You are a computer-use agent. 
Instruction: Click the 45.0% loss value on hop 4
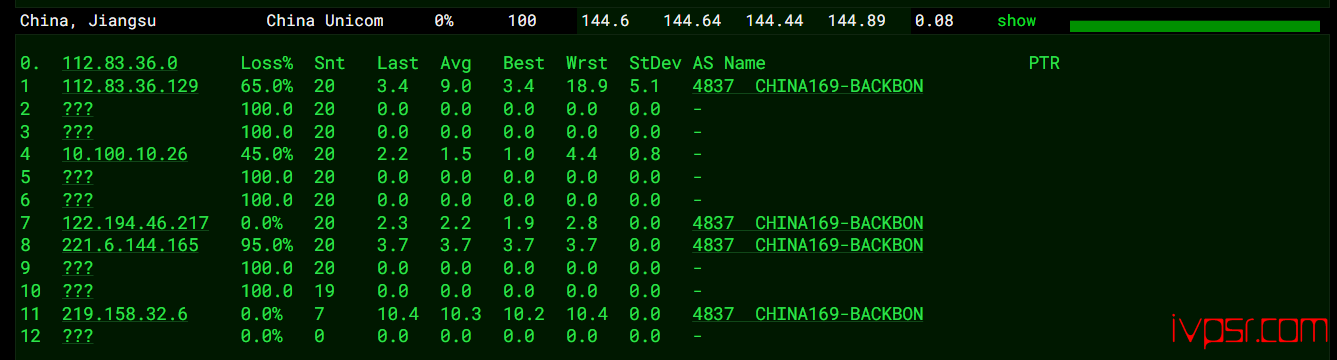point(266,154)
